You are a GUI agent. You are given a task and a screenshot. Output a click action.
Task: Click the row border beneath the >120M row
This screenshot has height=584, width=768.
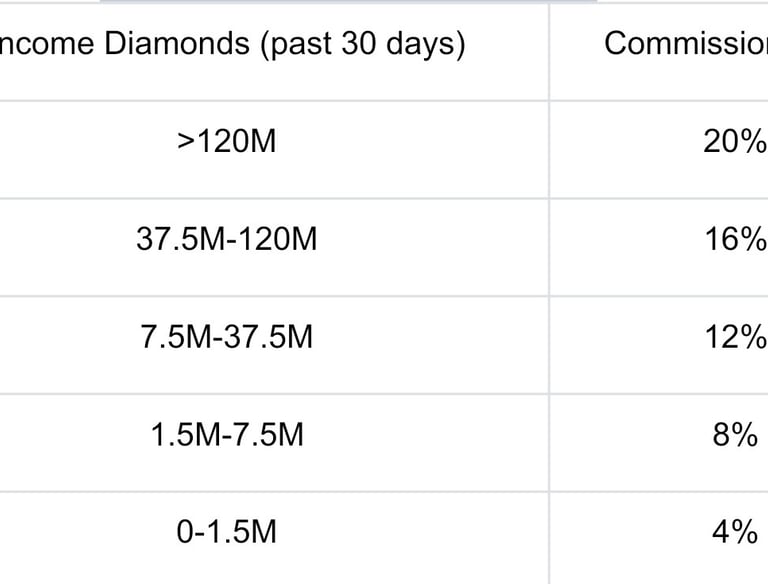tap(300, 198)
